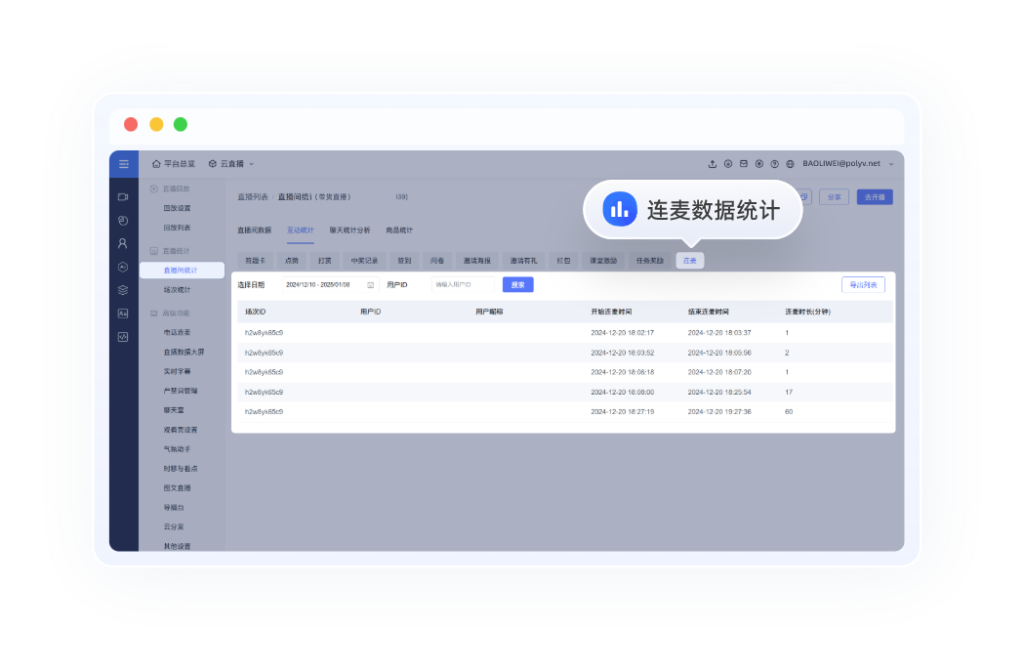
Task: Click the upload icon in top bar
Action: [x=712, y=164]
